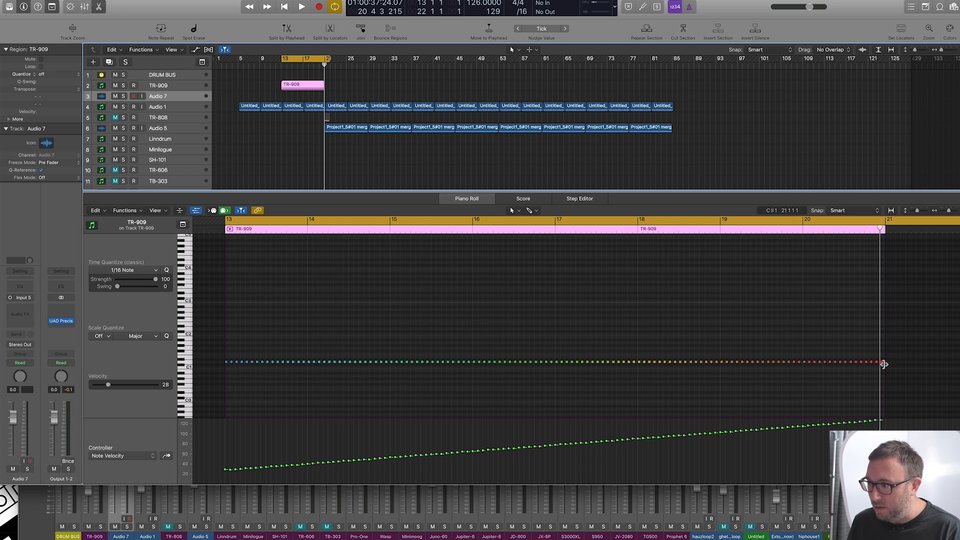Toggle the purple Count-in 1234 button
The height and width of the screenshot is (540, 960).
click(674, 7)
